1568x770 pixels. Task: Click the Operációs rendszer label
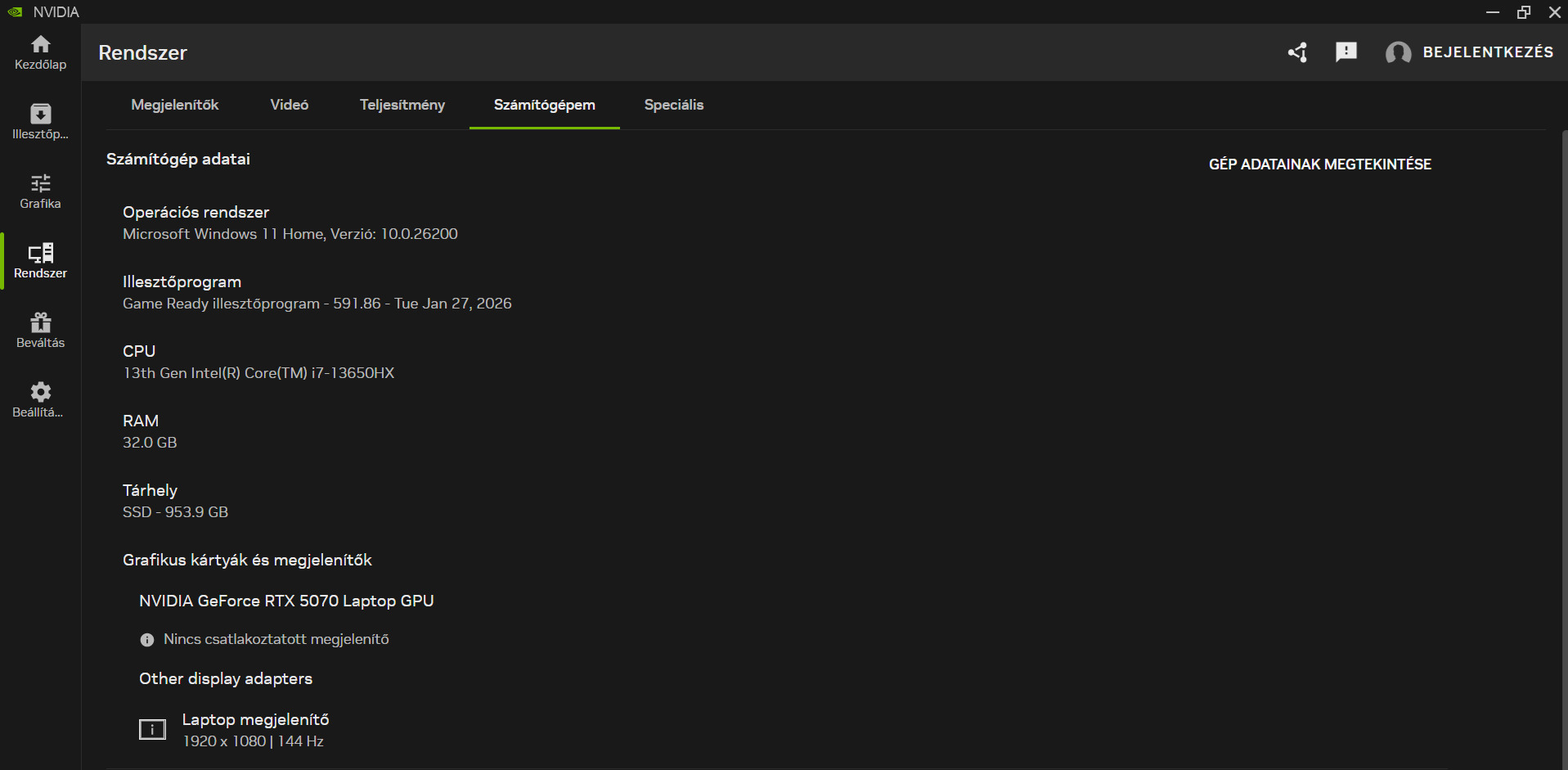coord(195,212)
